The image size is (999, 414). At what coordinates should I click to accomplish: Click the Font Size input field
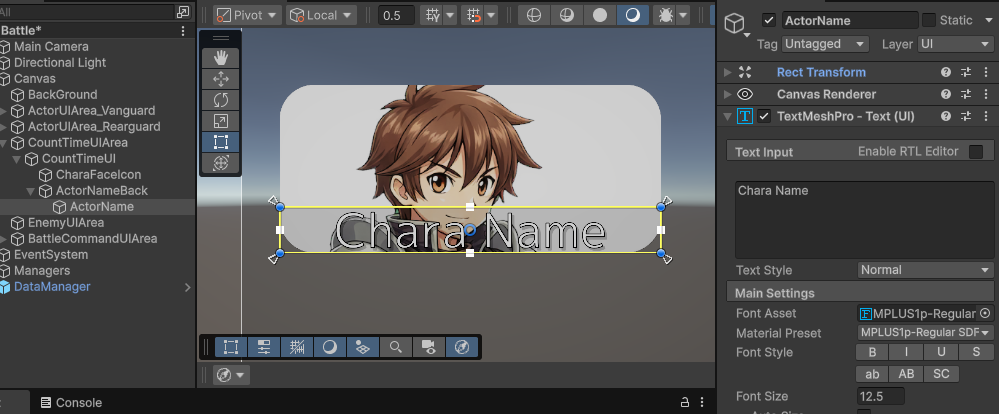click(880, 397)
